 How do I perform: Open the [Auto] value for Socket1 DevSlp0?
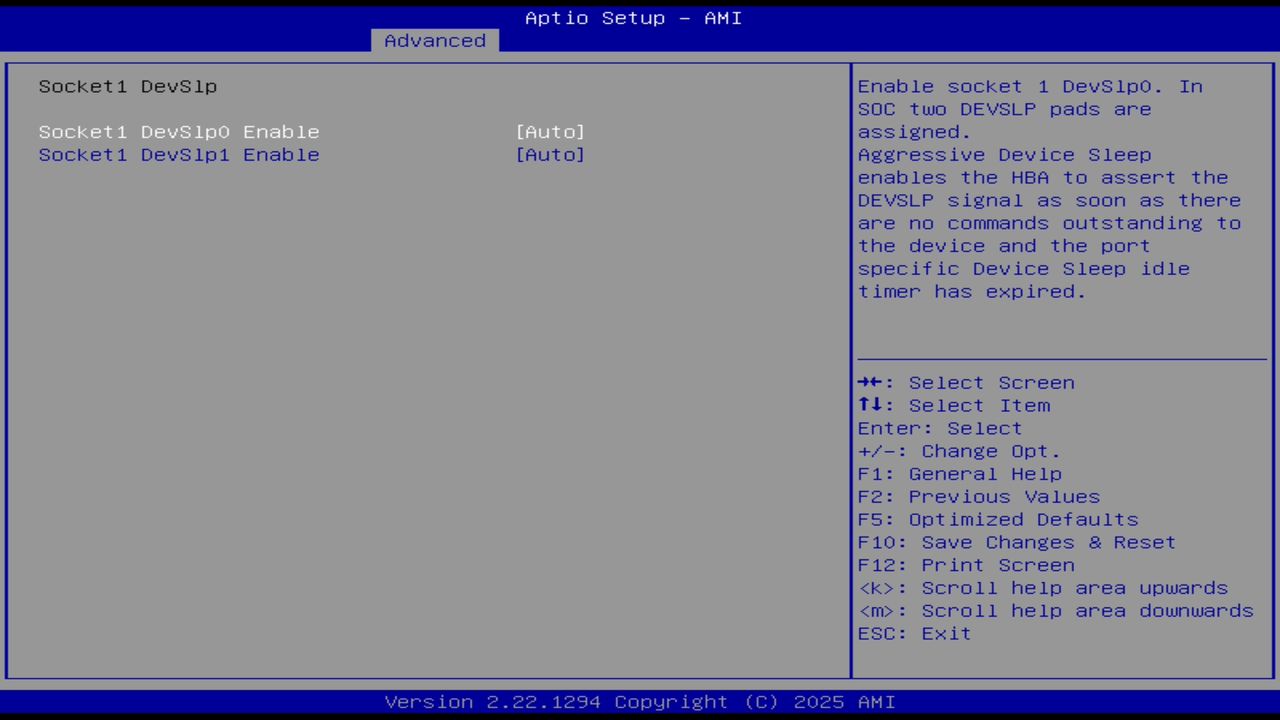pyautogui.click(x=550, y=131)
